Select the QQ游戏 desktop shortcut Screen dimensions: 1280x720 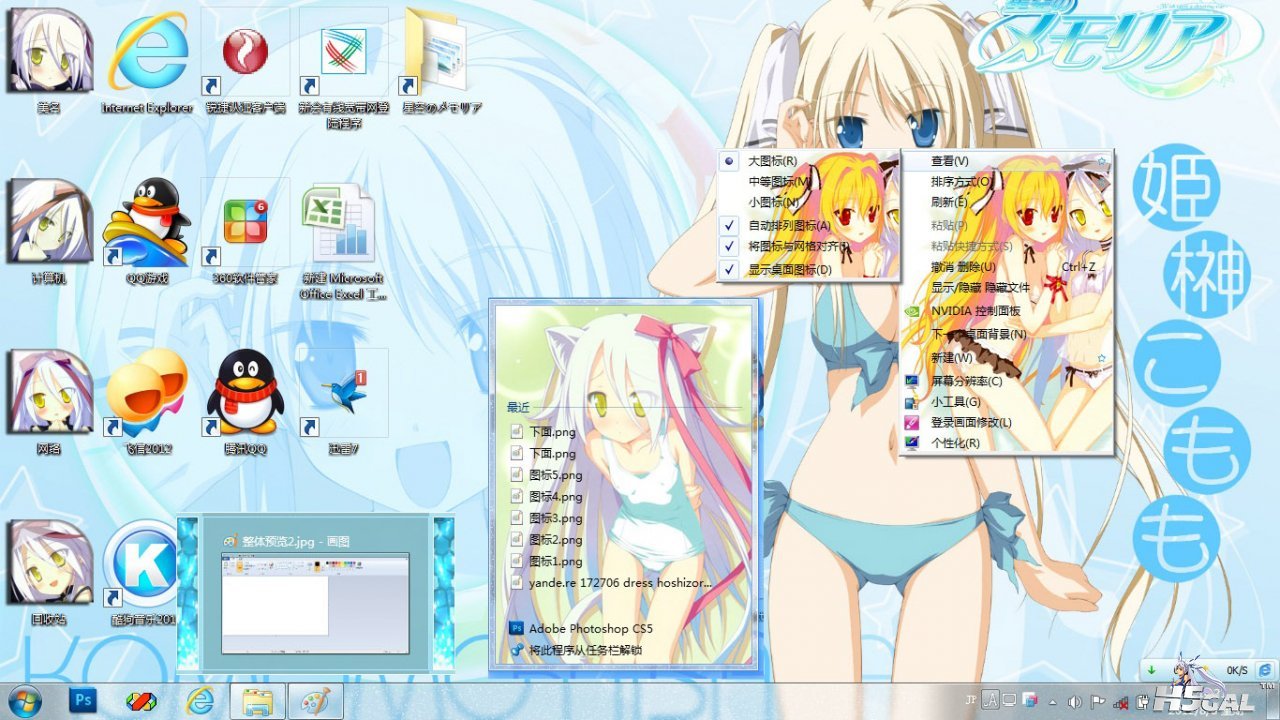point(148,232)
